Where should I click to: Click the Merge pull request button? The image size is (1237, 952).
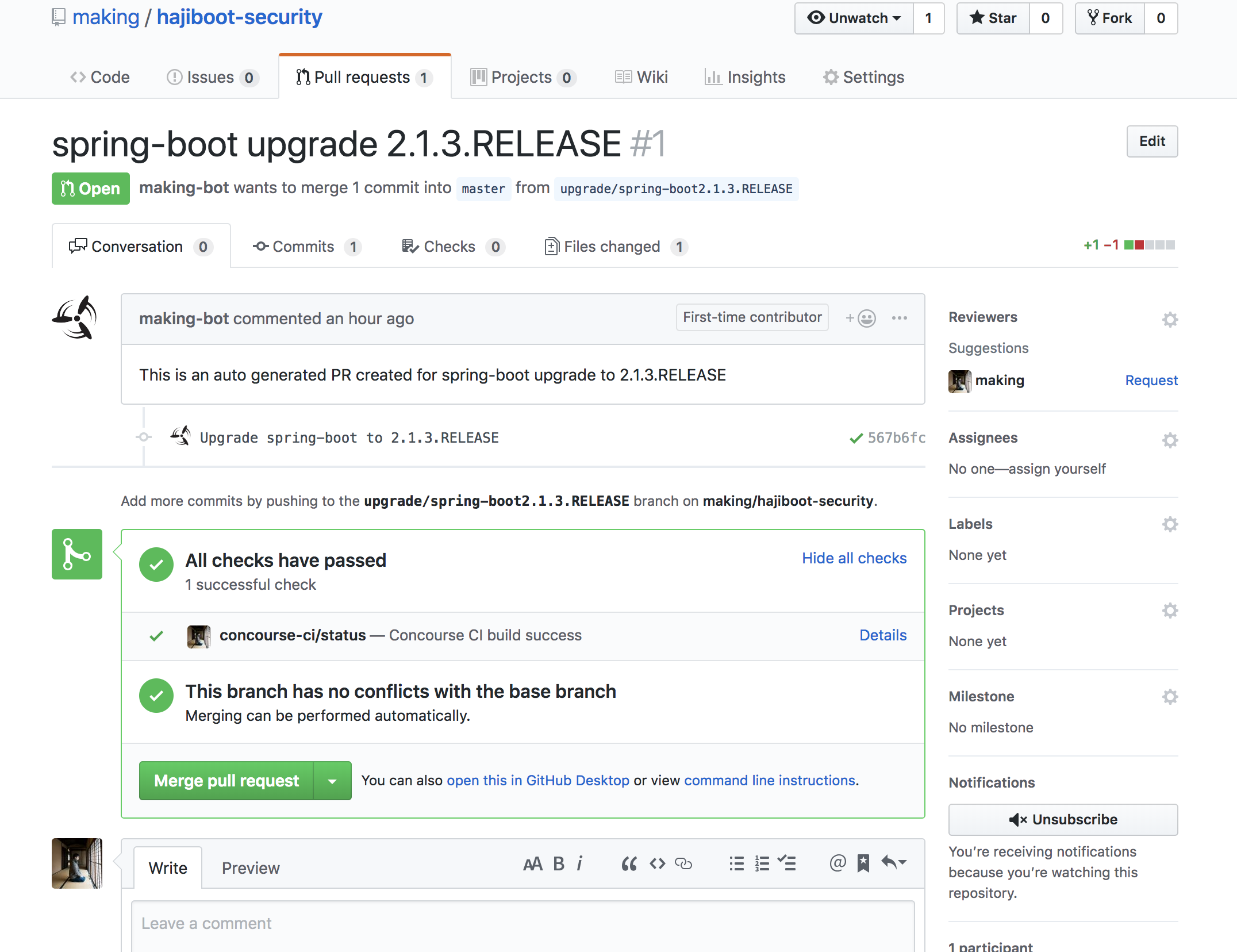coord(226,781)
